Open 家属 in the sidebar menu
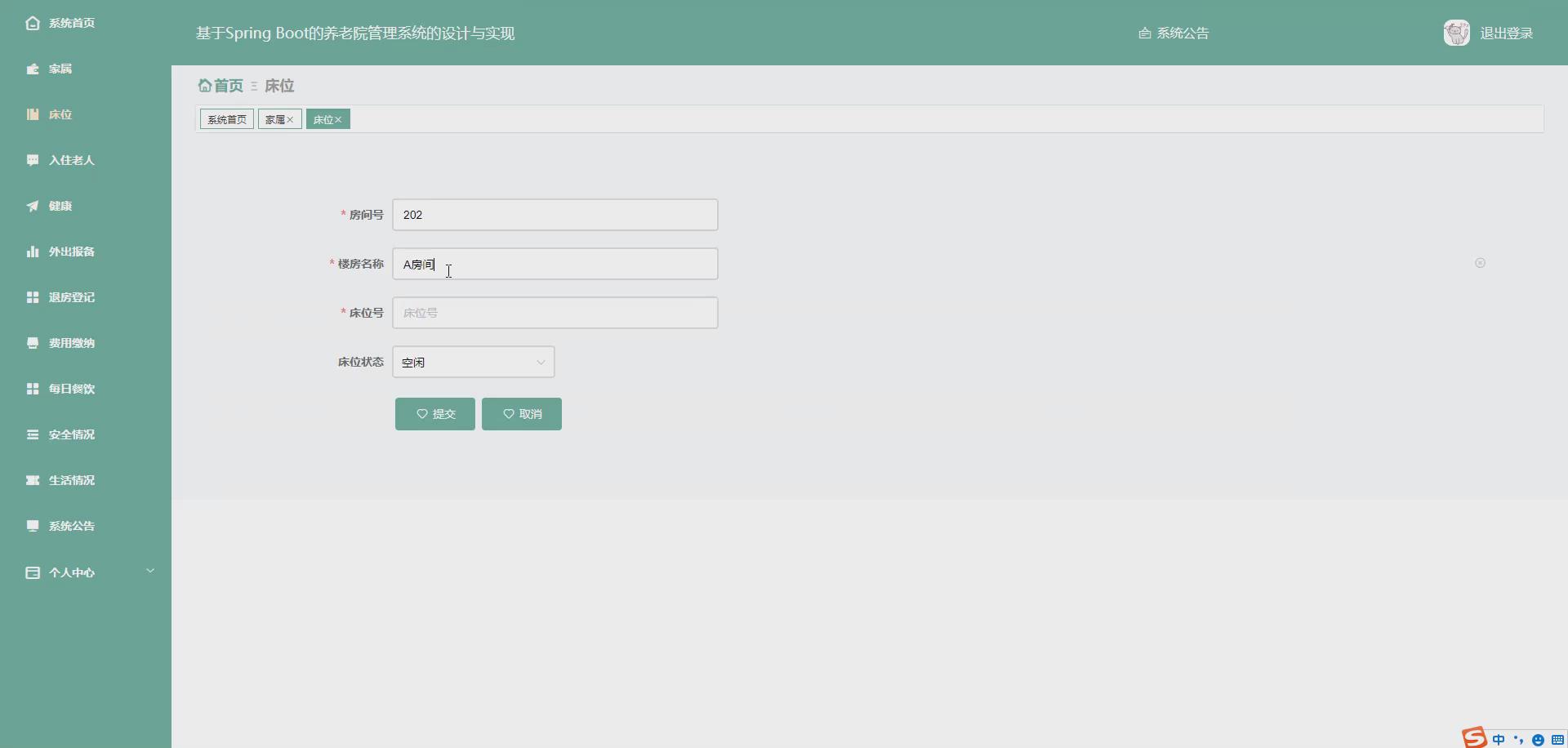 click(60, 69)
